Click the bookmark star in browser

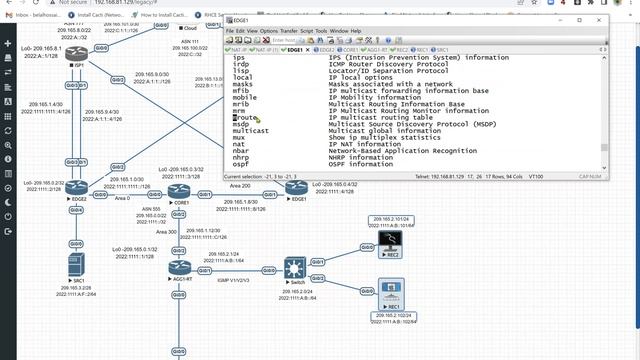(534, 2)
